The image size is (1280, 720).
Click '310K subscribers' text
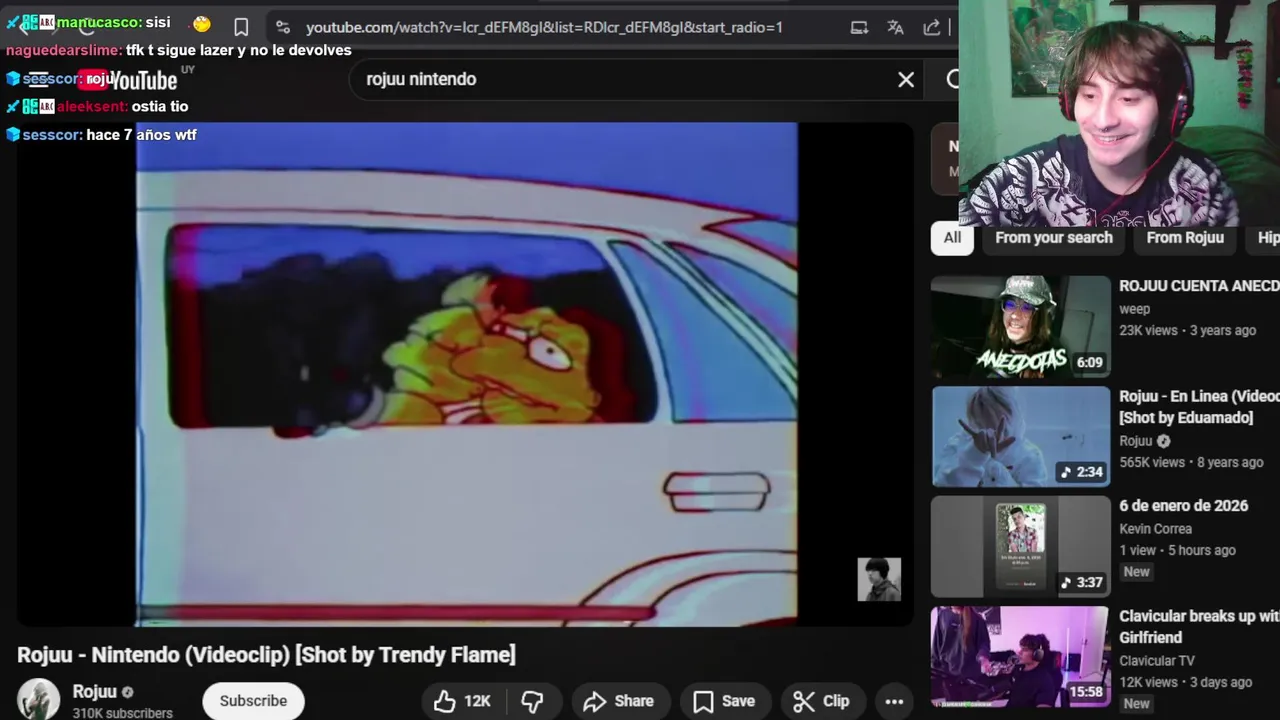(x=122, y=713)
